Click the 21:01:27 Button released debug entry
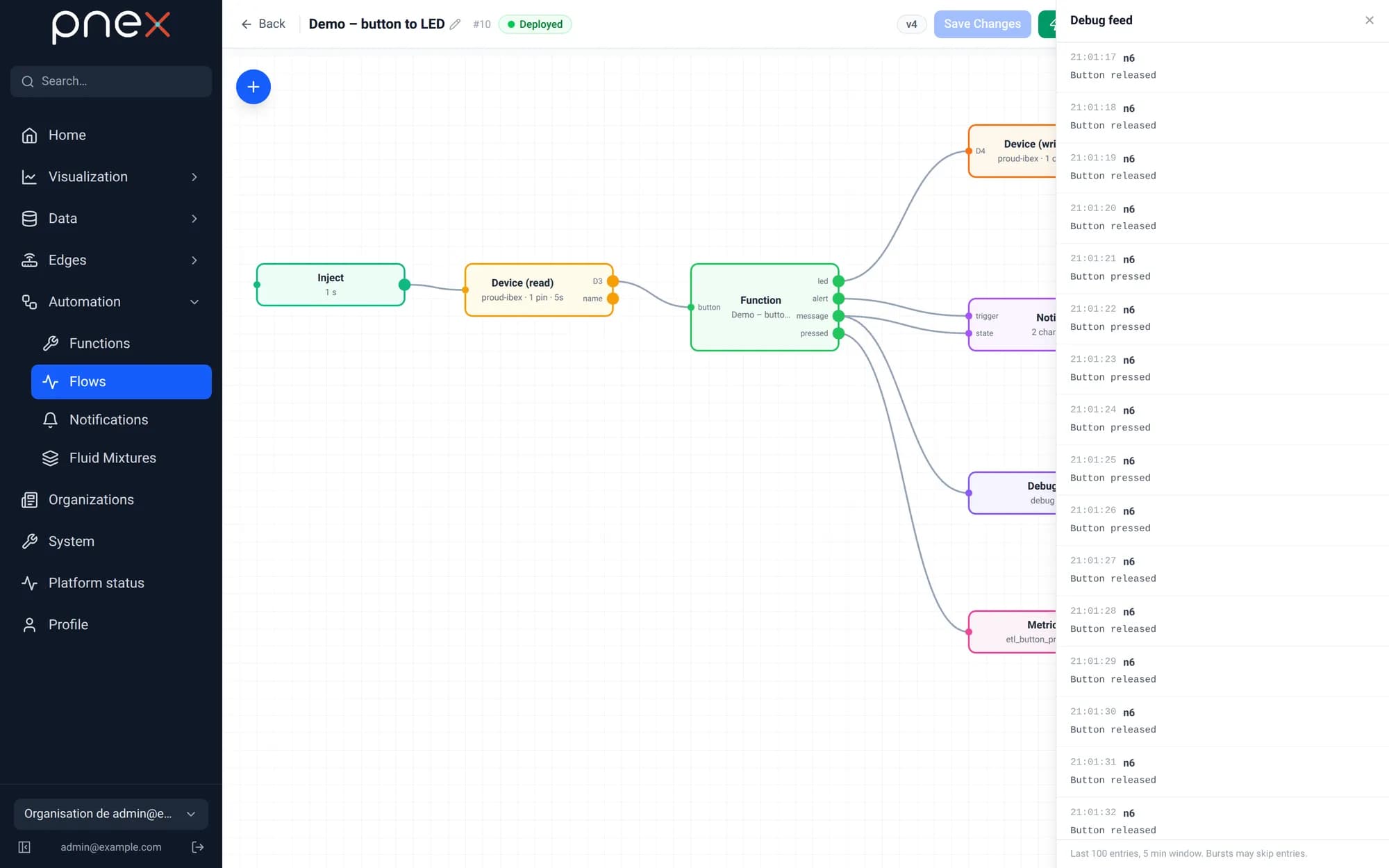 (x=1222, y=570)
